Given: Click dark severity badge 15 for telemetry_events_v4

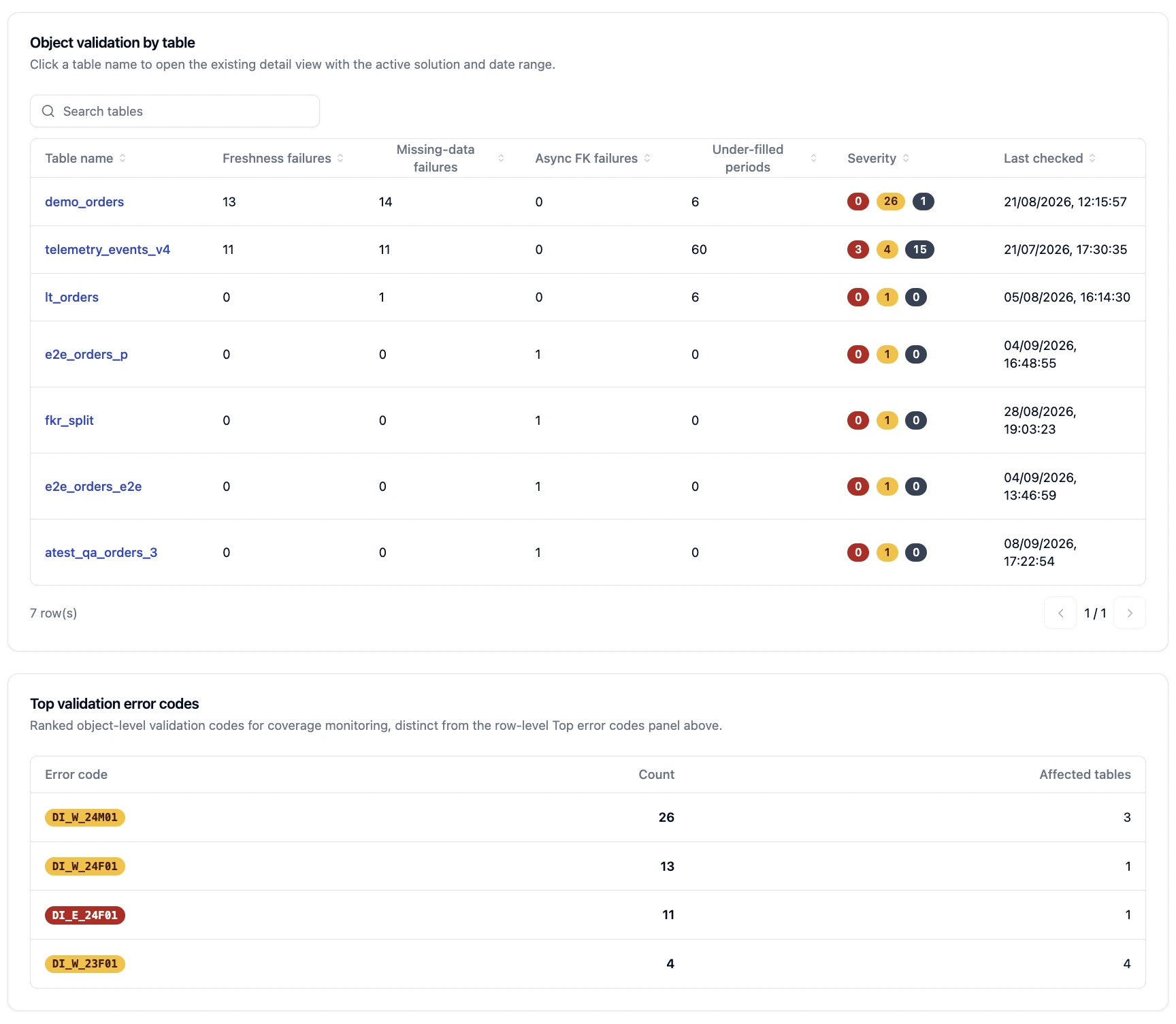Looking at the screenshot, I should tap(919, 249).
